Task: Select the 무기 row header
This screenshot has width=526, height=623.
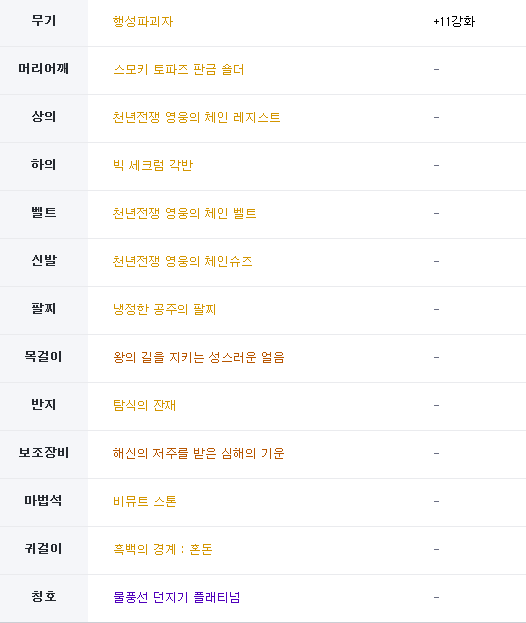Action: point(44,21)
